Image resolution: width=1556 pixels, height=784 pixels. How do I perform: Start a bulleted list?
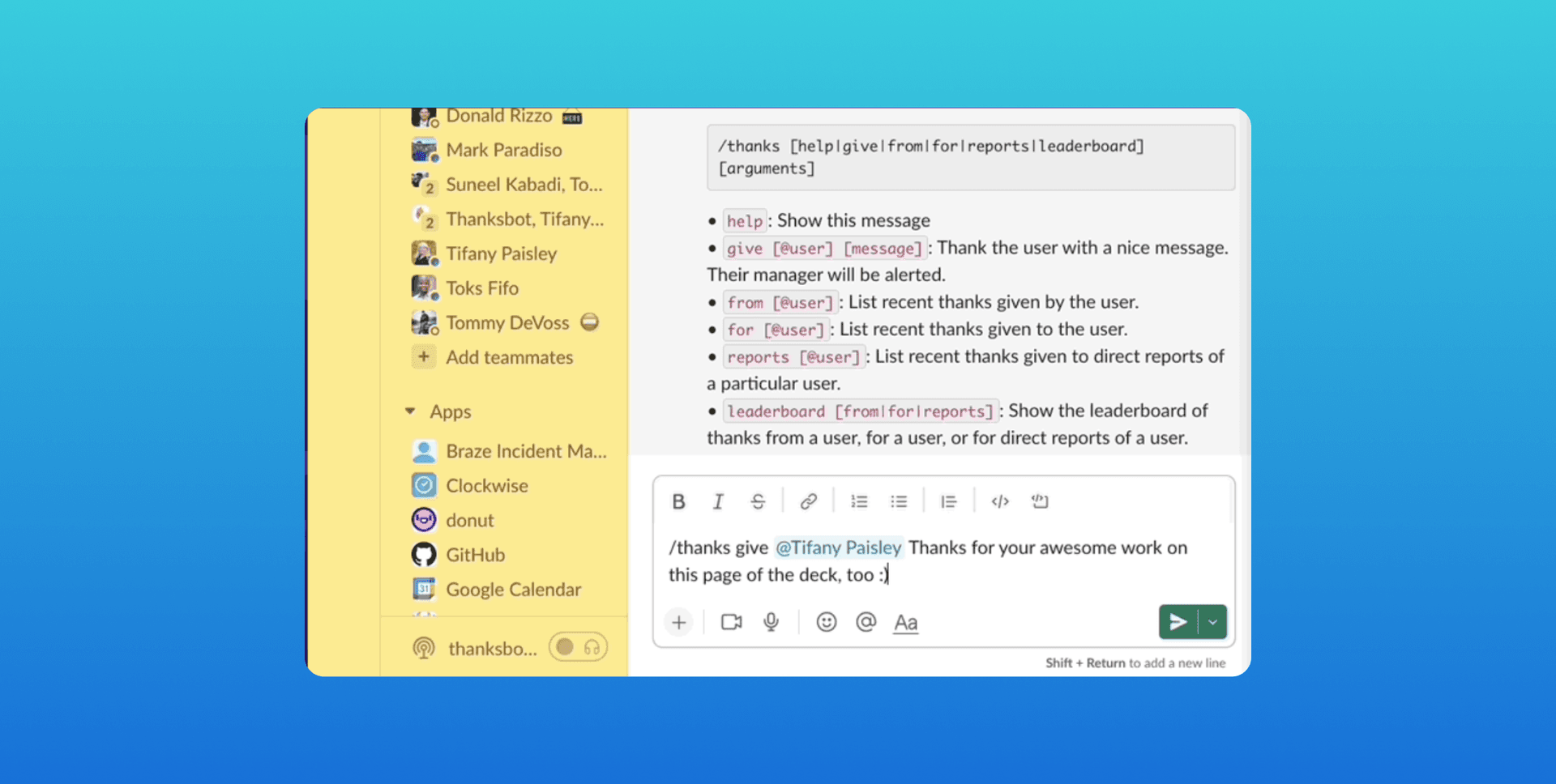coord(899,501)
